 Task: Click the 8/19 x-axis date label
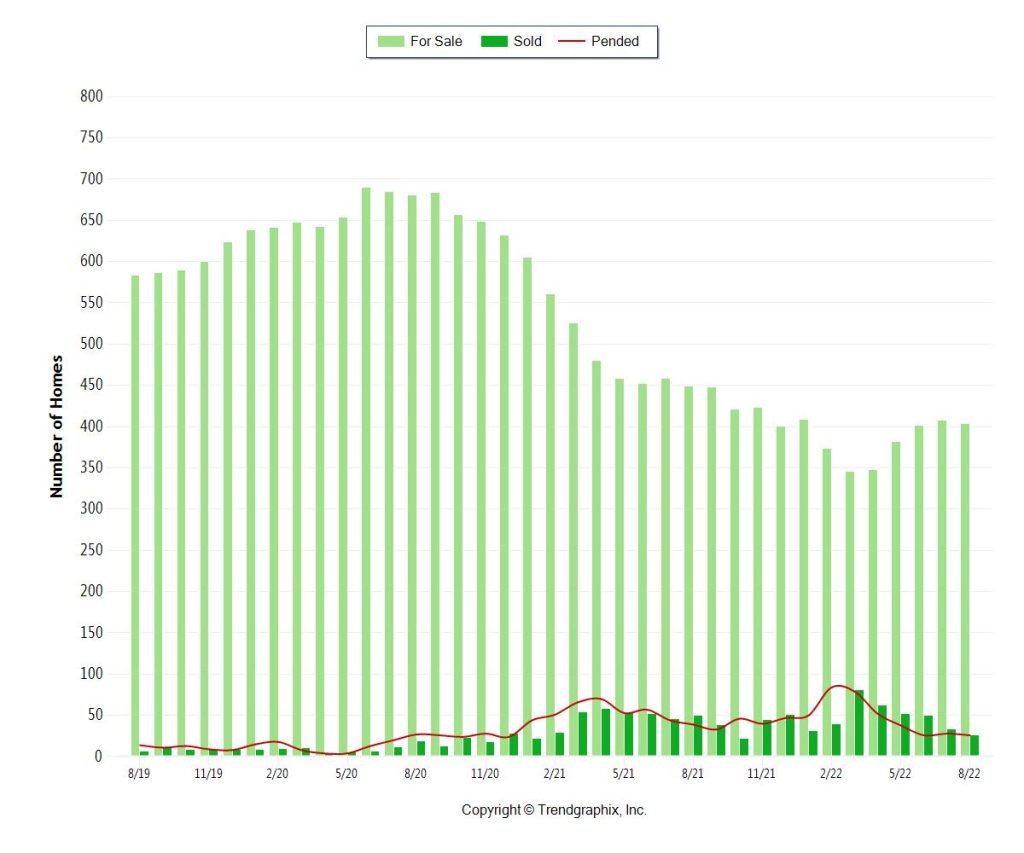pos(138,773)
